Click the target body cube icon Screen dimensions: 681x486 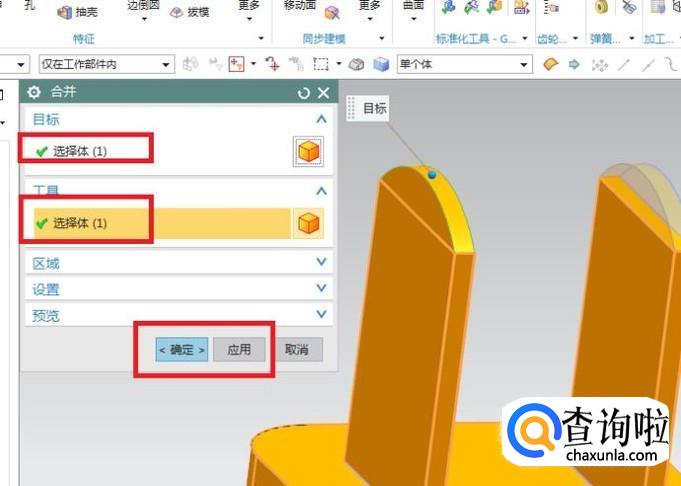coord(308,152)
